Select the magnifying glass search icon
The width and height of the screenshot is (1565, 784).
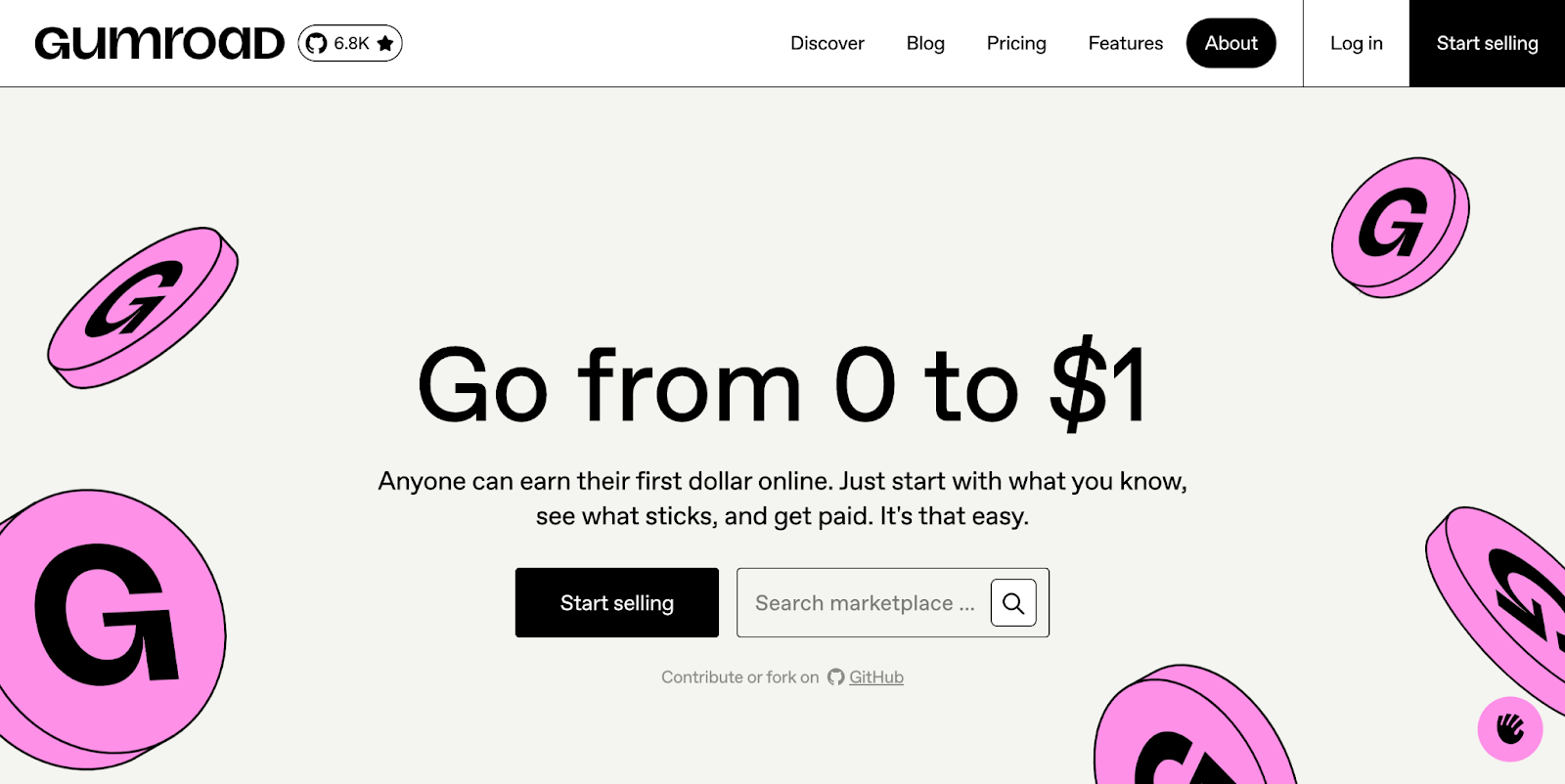pos(1013,603)
